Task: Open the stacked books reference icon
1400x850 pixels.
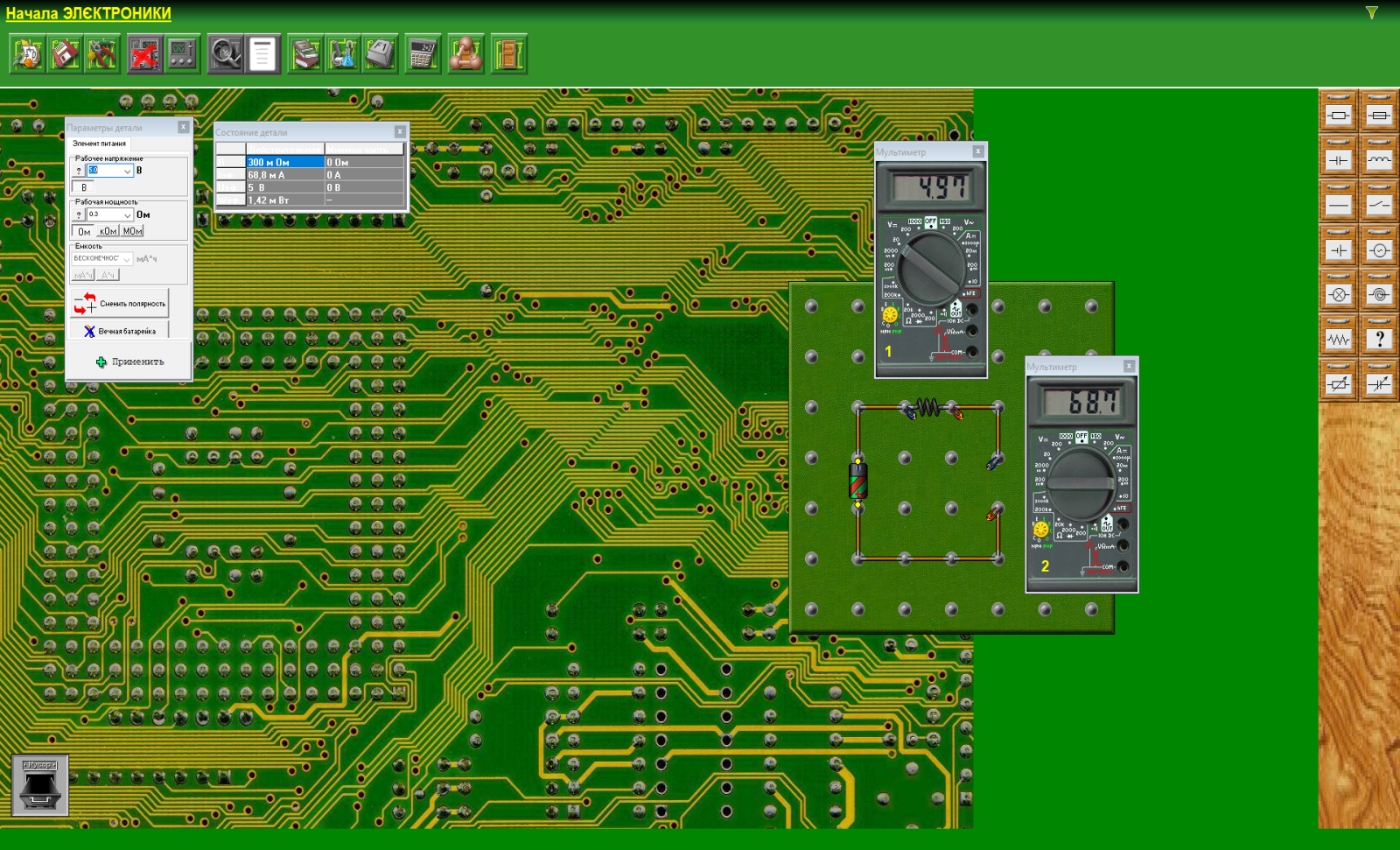Action: 305,54
